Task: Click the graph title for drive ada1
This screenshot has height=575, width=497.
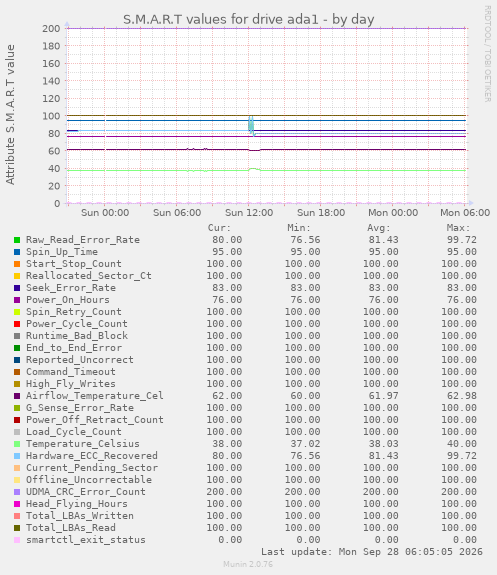Action: [249, 19]
